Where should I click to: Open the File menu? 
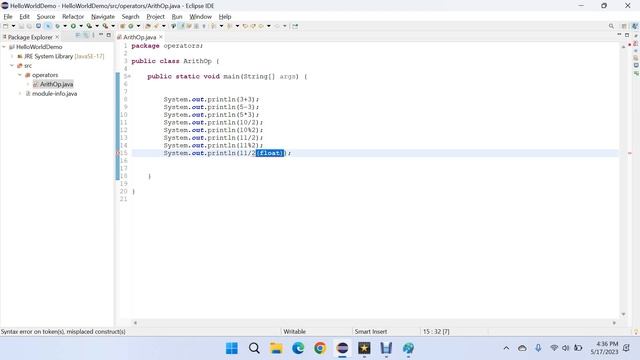pos(8,17)
